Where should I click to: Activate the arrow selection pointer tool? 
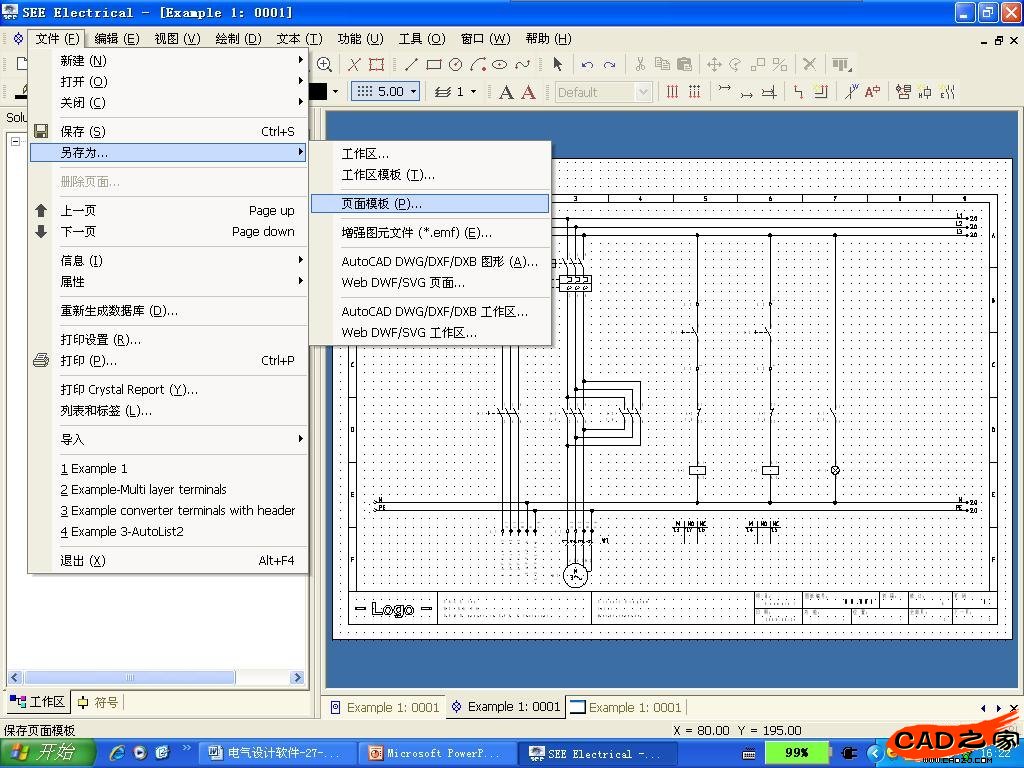[x=557, y=65]
